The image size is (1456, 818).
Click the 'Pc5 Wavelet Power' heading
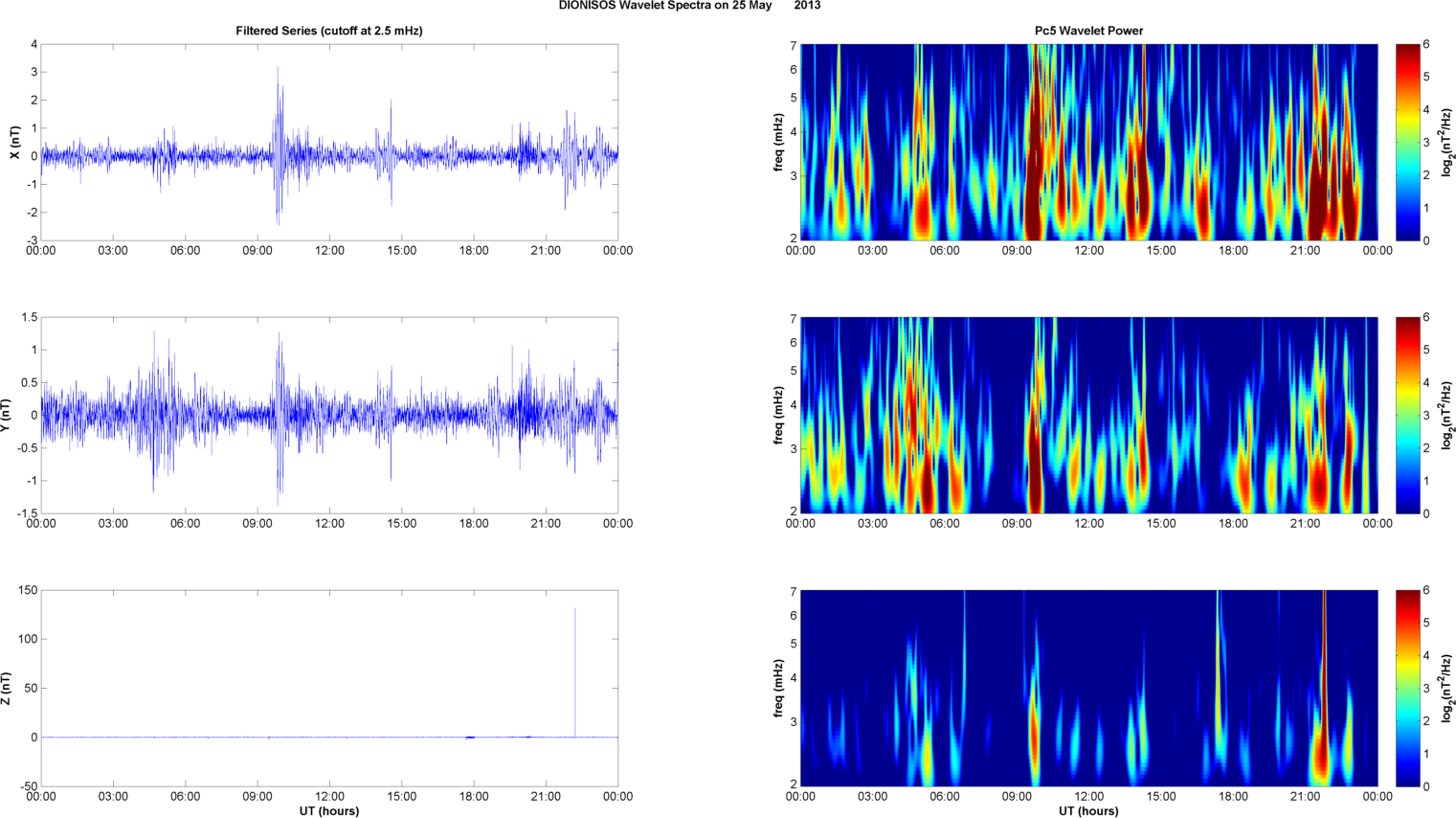coord(1088,31)
